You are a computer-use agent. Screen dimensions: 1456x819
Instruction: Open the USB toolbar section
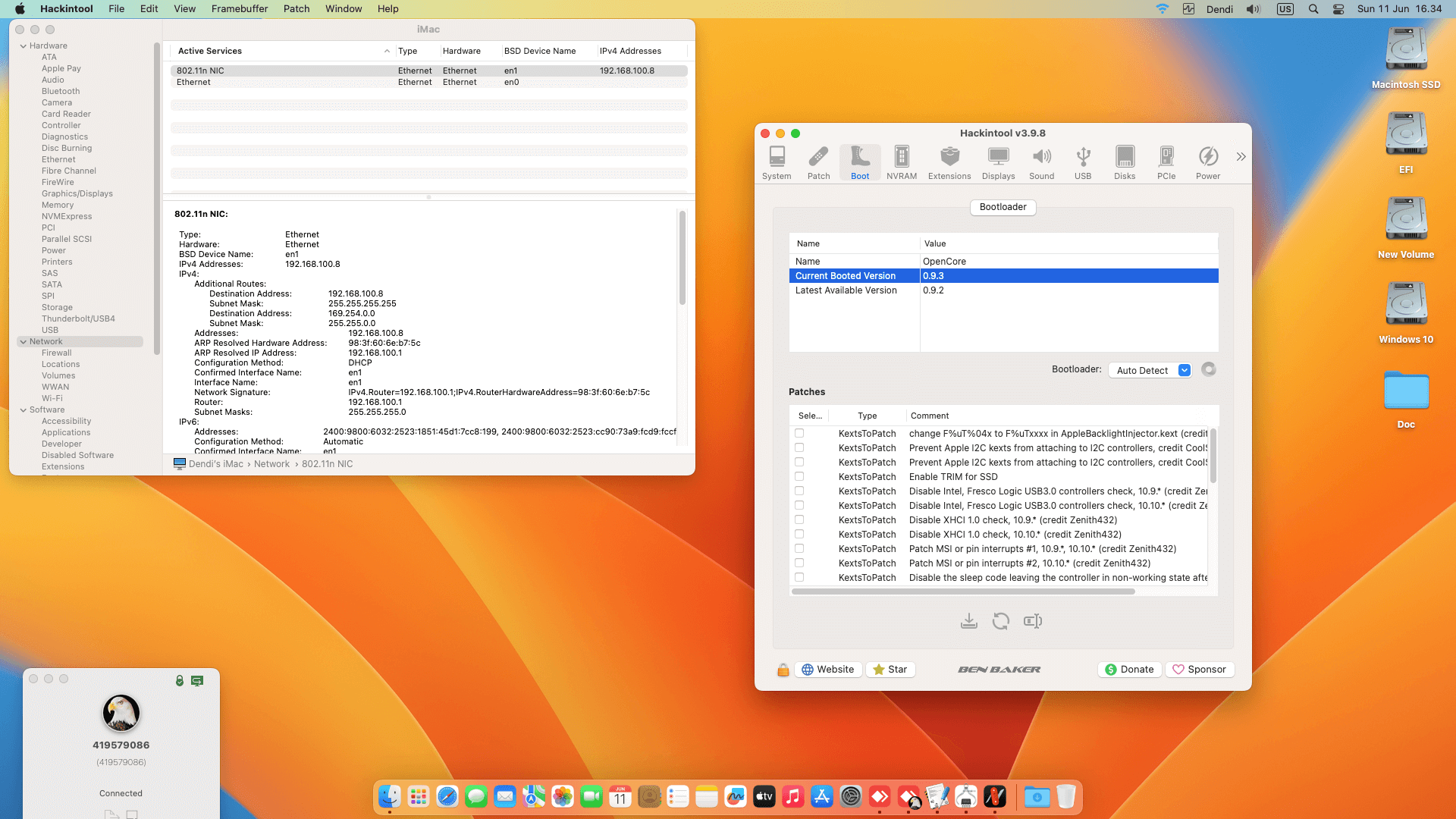click(x=1083, y=162)
